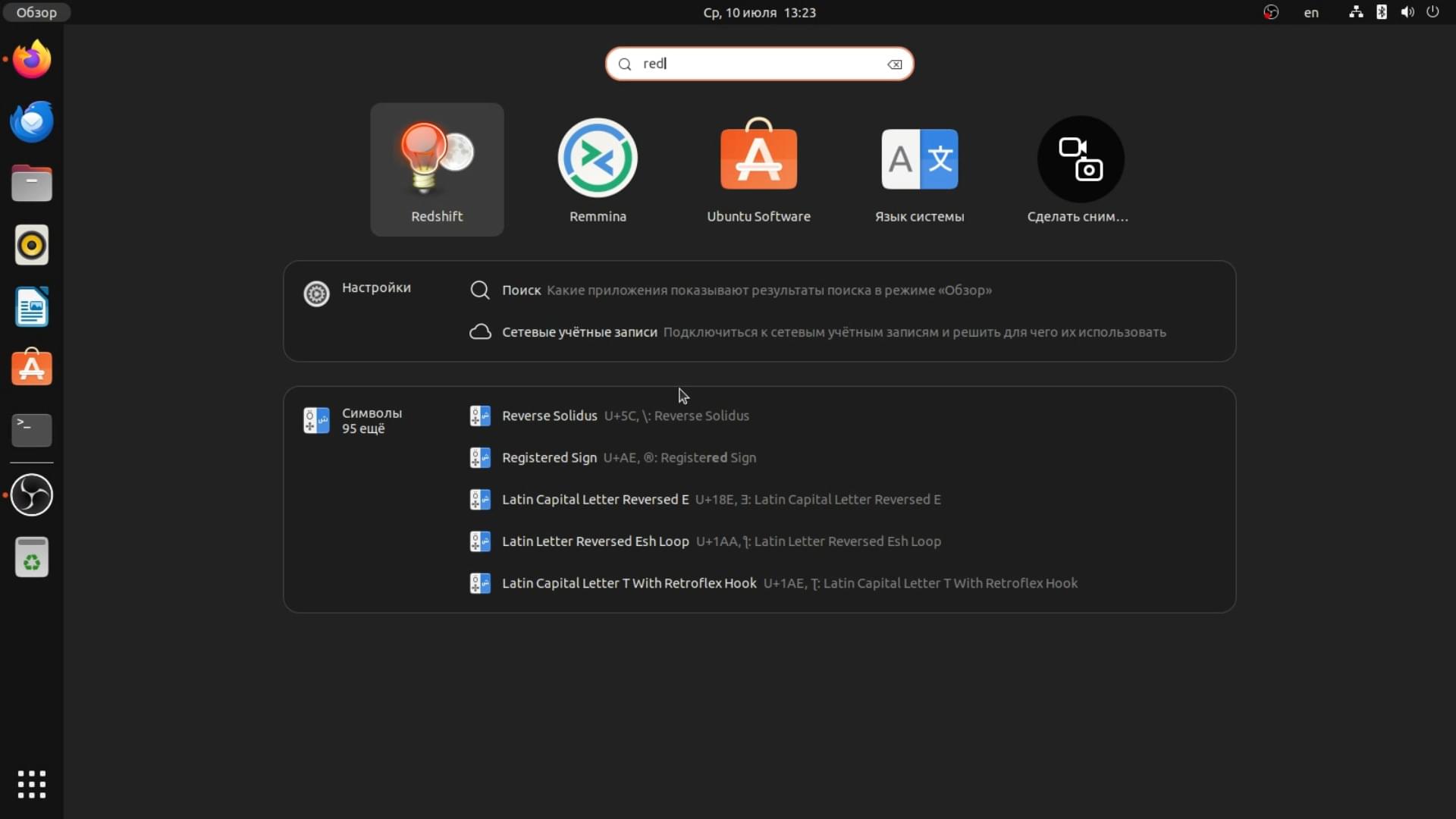Click the network status icon

[x=1356, y=12]
